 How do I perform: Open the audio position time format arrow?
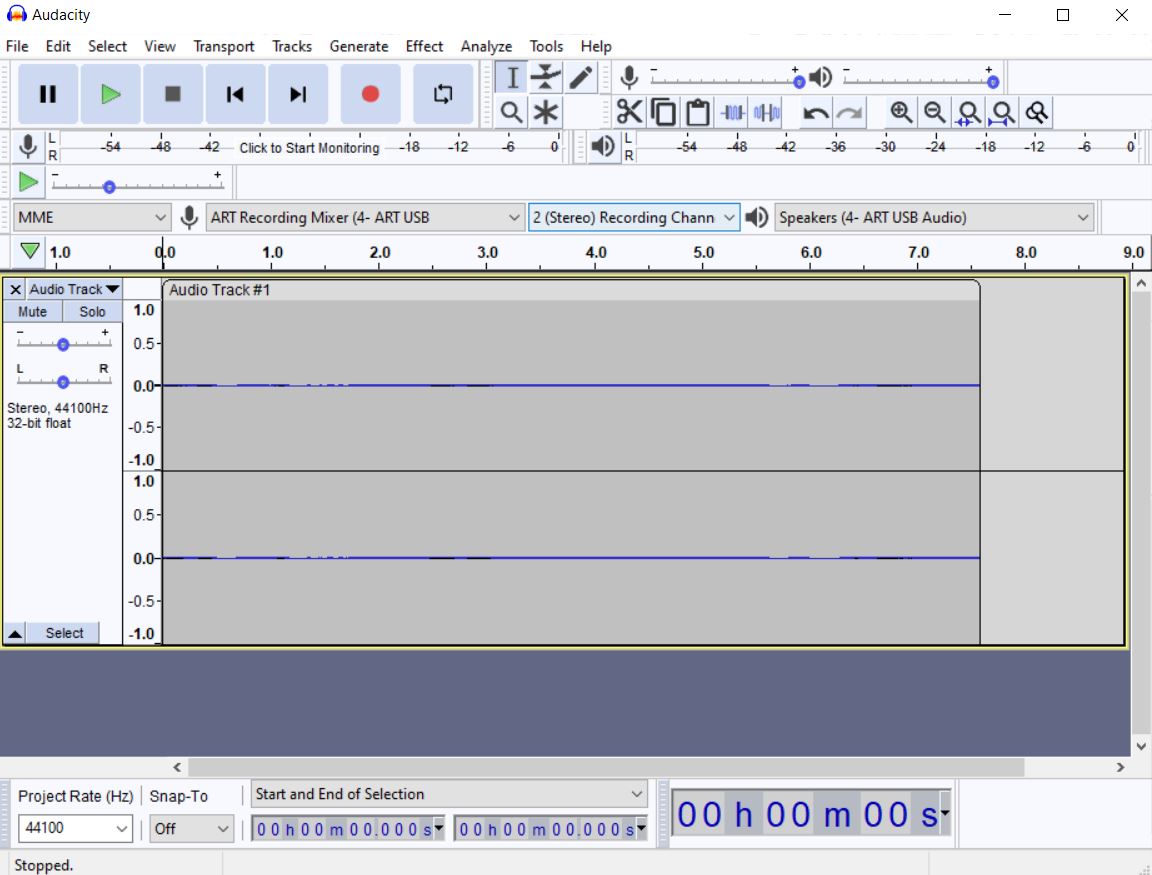945,813
